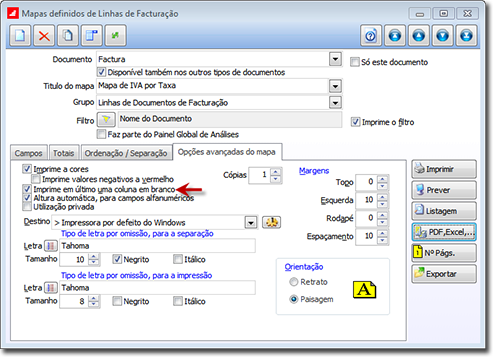This screenshot has height=361, width=496.
Task: Open the Ordenação / Separação tab
Action: (126, 153)
